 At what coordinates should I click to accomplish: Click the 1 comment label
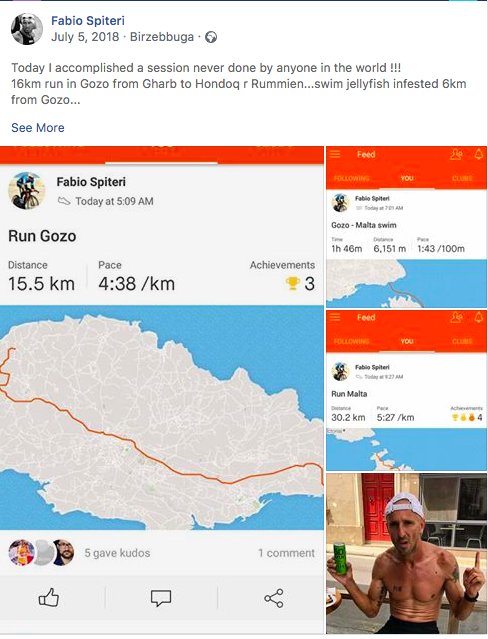tap(286, 553)
